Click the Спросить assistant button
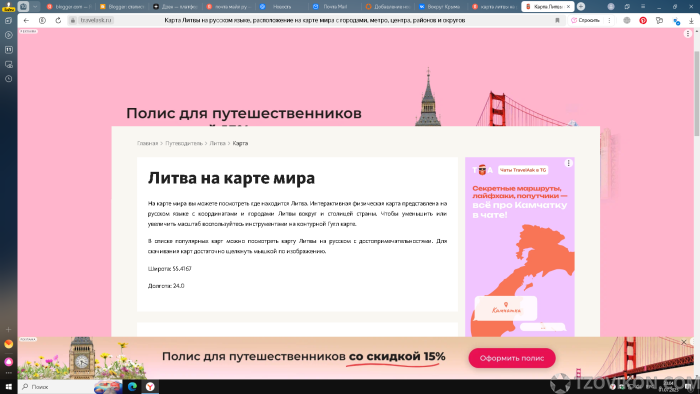Image resolution: width=700 pixels, height=394 pixels. (585, 21)
